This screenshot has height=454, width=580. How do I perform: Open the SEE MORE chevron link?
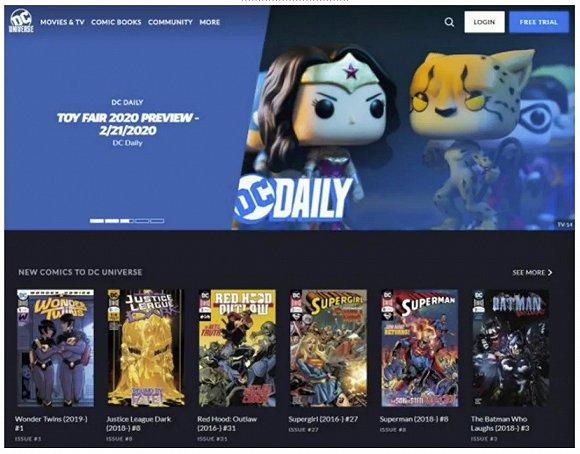pos(532,272)
